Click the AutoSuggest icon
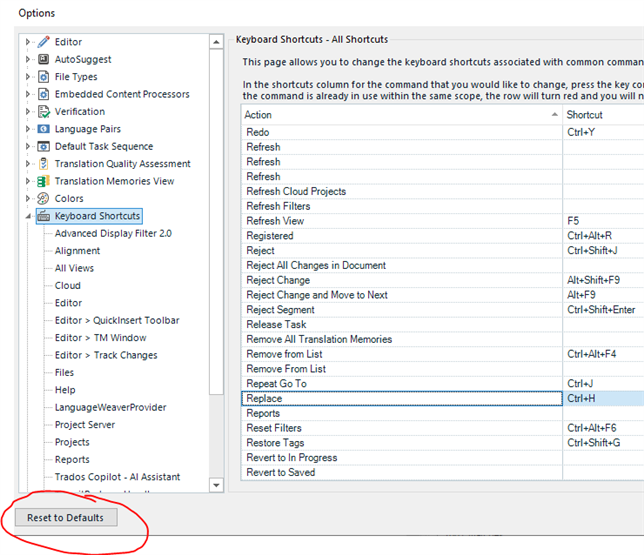 pyautogui.click(x=44, y=59)
